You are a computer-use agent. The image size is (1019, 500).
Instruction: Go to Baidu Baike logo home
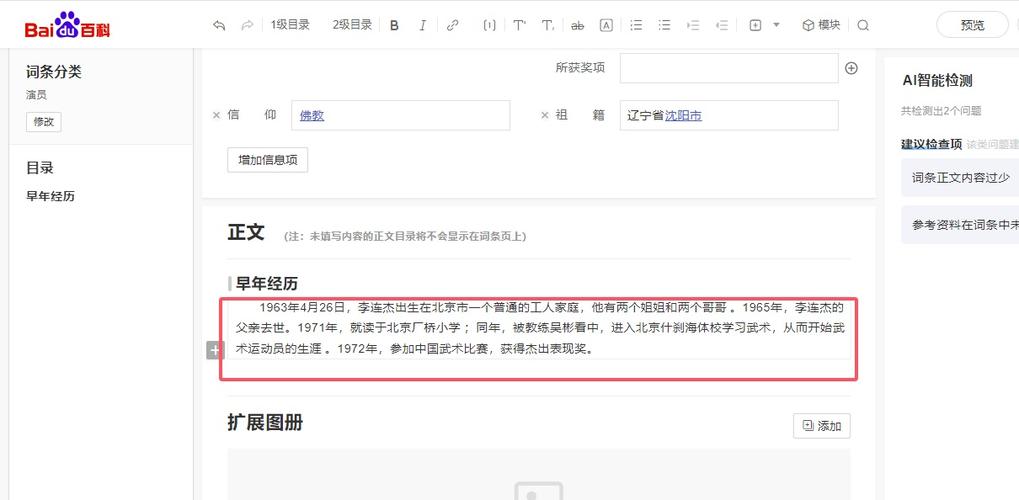point(68,25)
